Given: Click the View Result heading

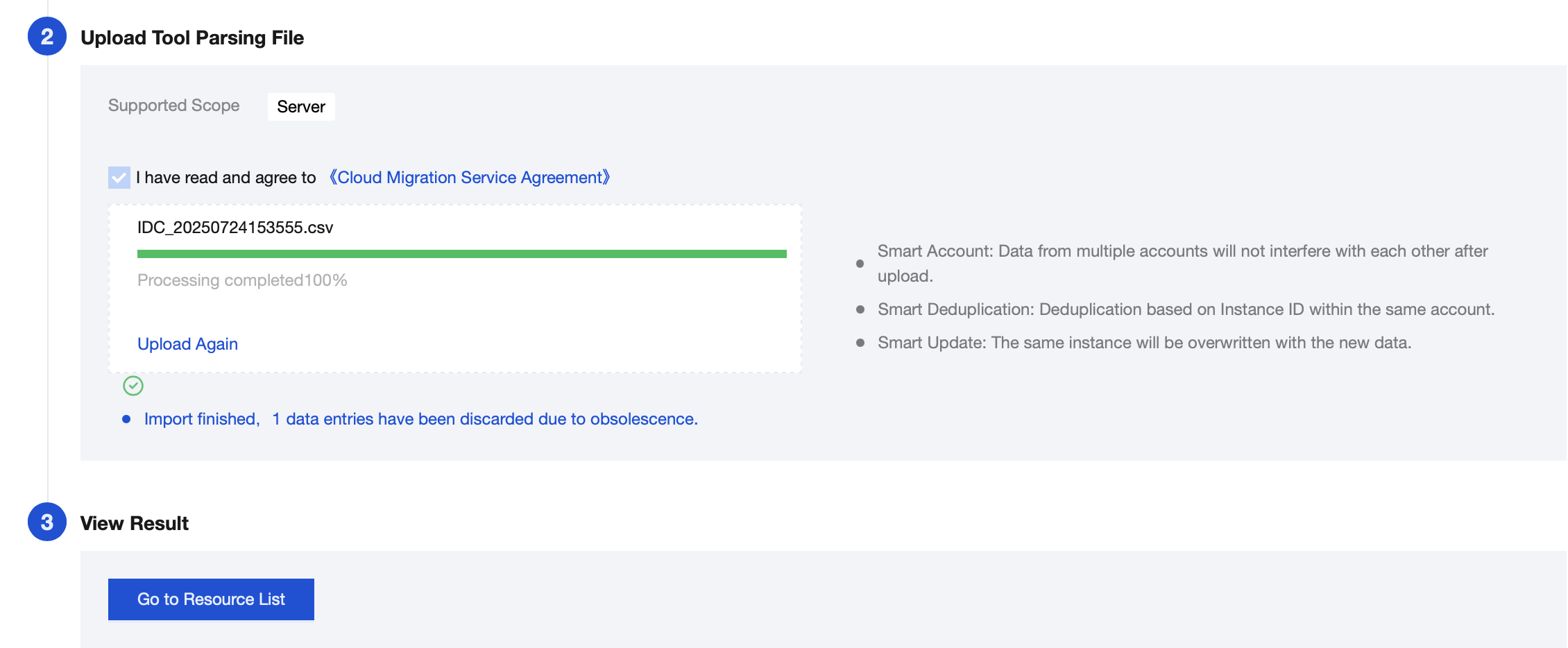Looking at the screenshot, I should pos(135,523).
